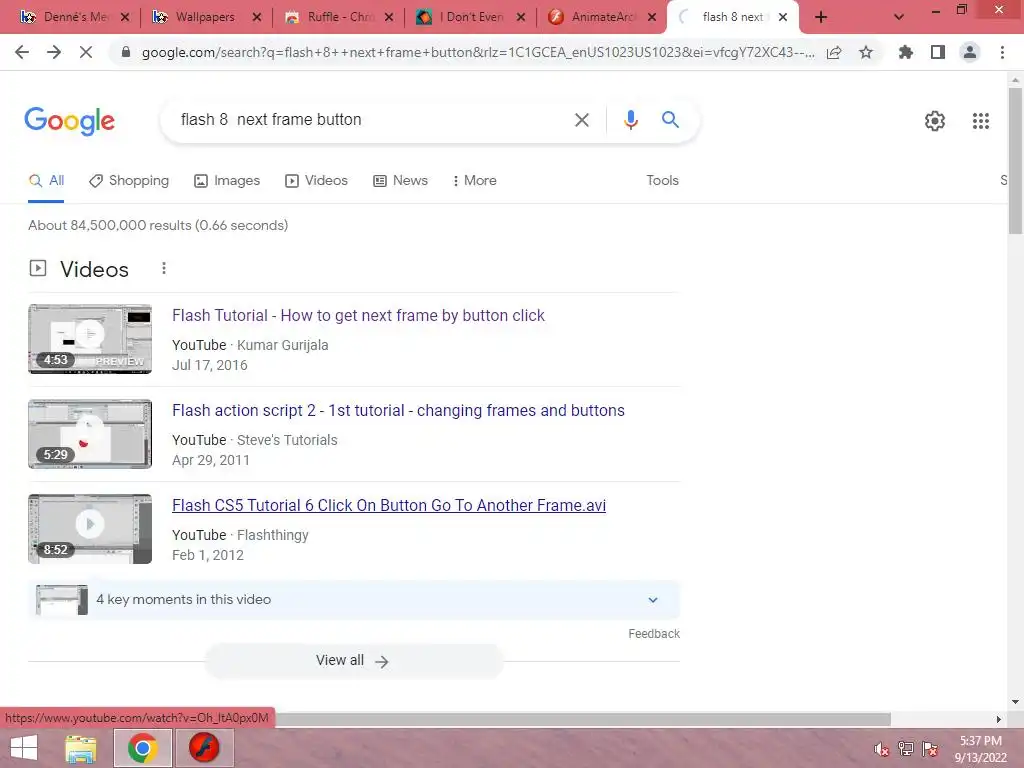The width and height of the screenshot is (1024, 768).
Task: Open the Chrome three-dot menu
Action: [x=1002, y=52]
